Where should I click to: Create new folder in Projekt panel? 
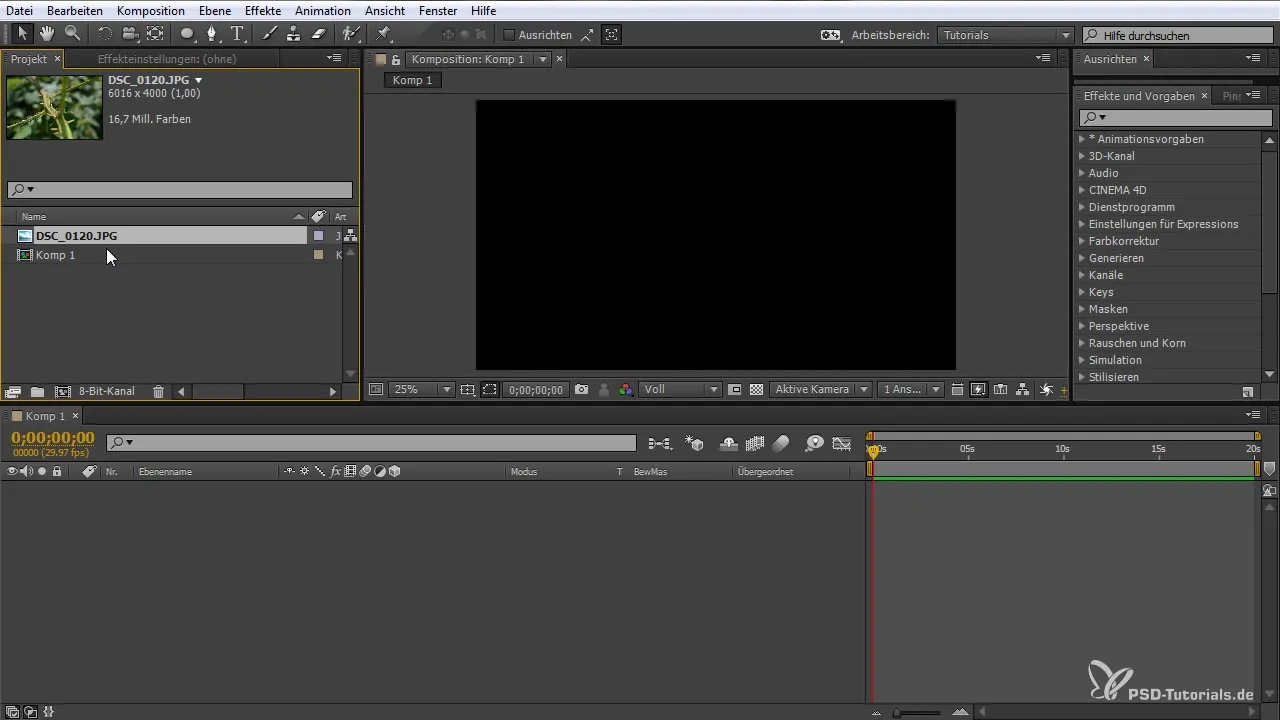pyautogui.click(x=37, y=392)
